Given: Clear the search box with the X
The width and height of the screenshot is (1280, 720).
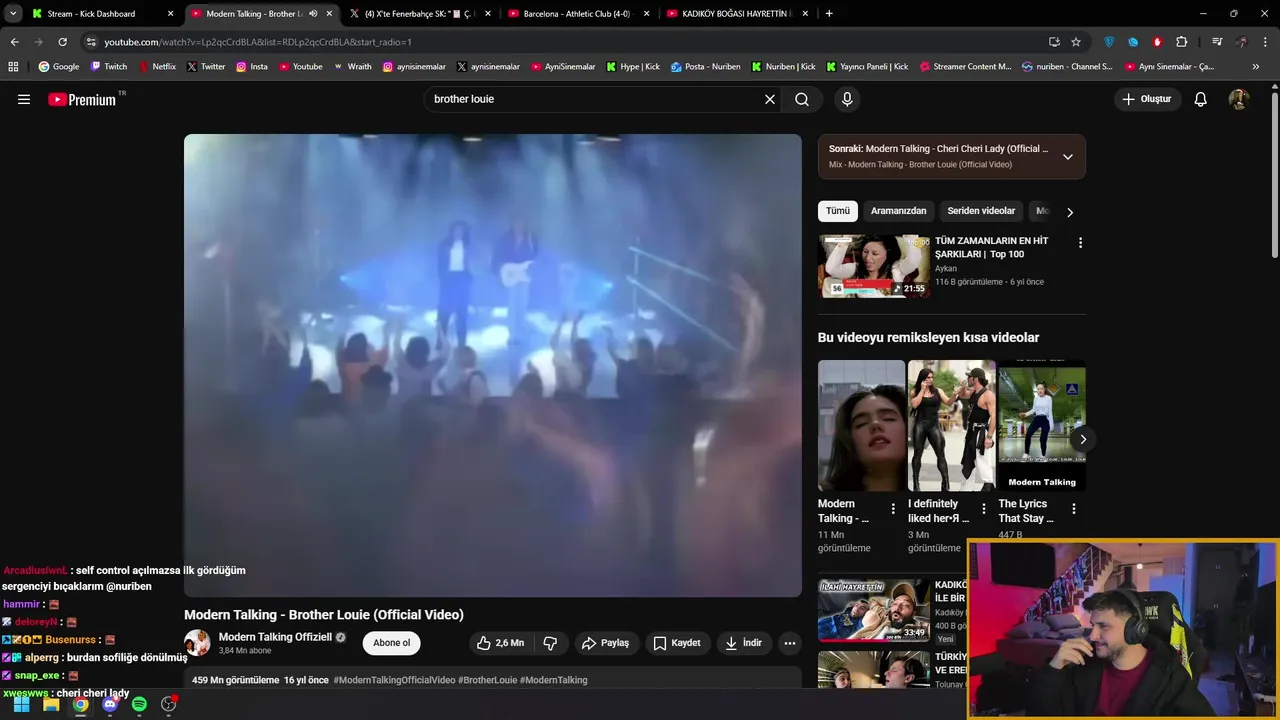Looking at the screenshot, I should pos(770,99).
